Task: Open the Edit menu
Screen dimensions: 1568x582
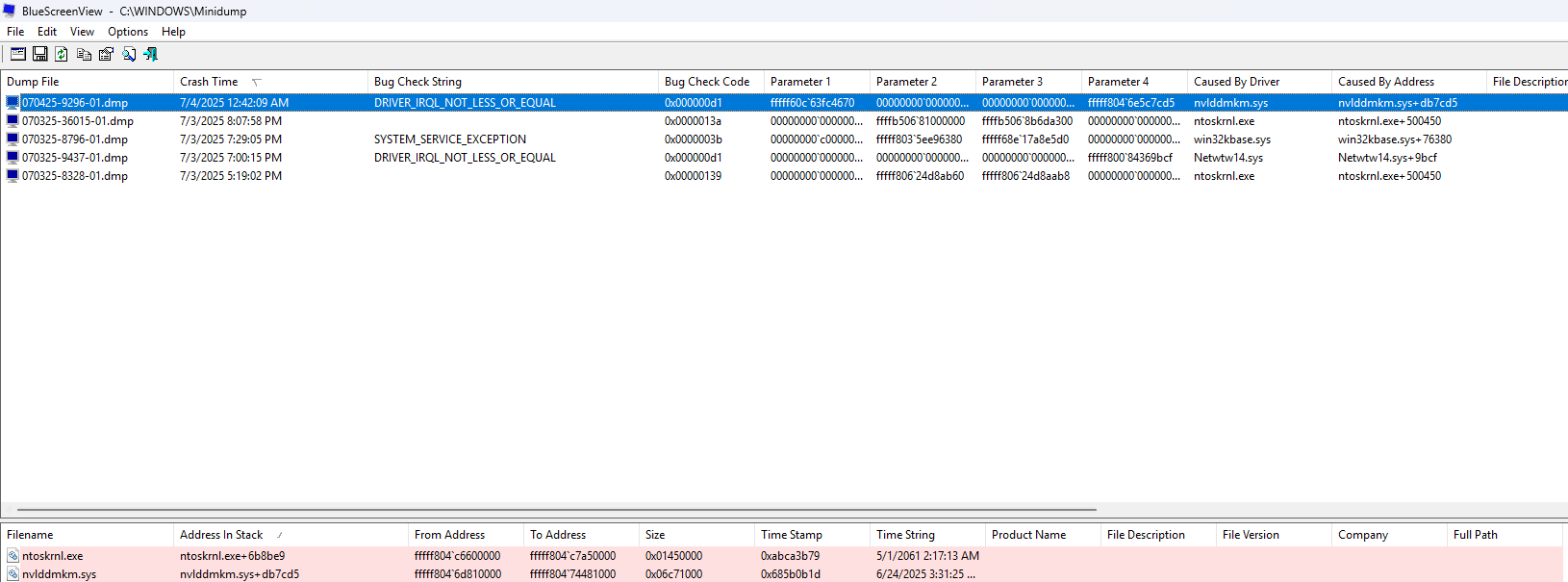Action: point(47,32)
